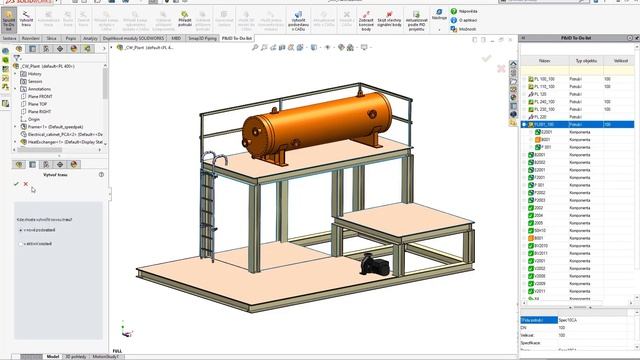The width and height of the screenshot is (640, 360).
Task: Click the Spustit To-Do list ribbon icon
Action: click(9, 20)
